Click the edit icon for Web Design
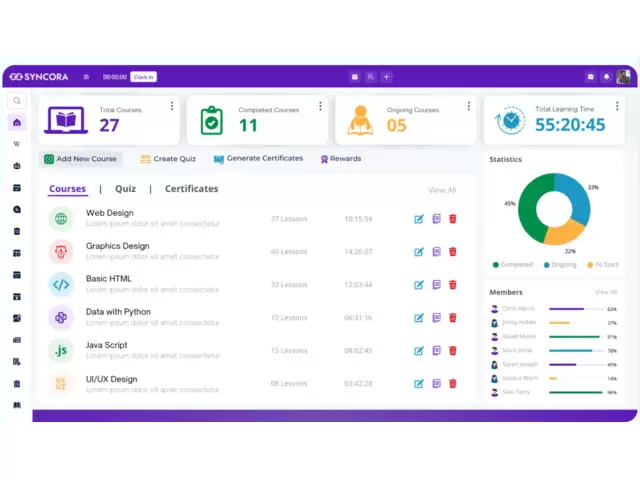The width and height of the screenshot is (640, 480). point(419,219)
